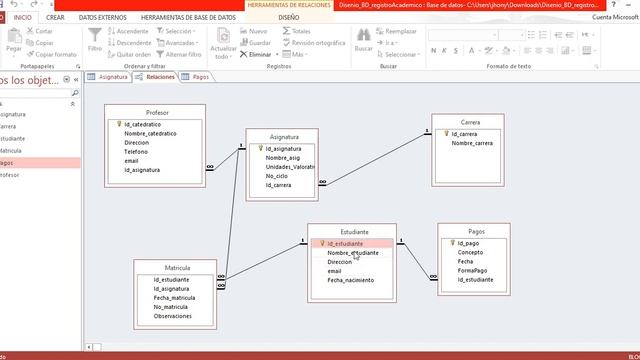Click horizontal scrollbar left arrow
Image resolution: width=640 pixels, height=360 pixels.
(89, 347)
